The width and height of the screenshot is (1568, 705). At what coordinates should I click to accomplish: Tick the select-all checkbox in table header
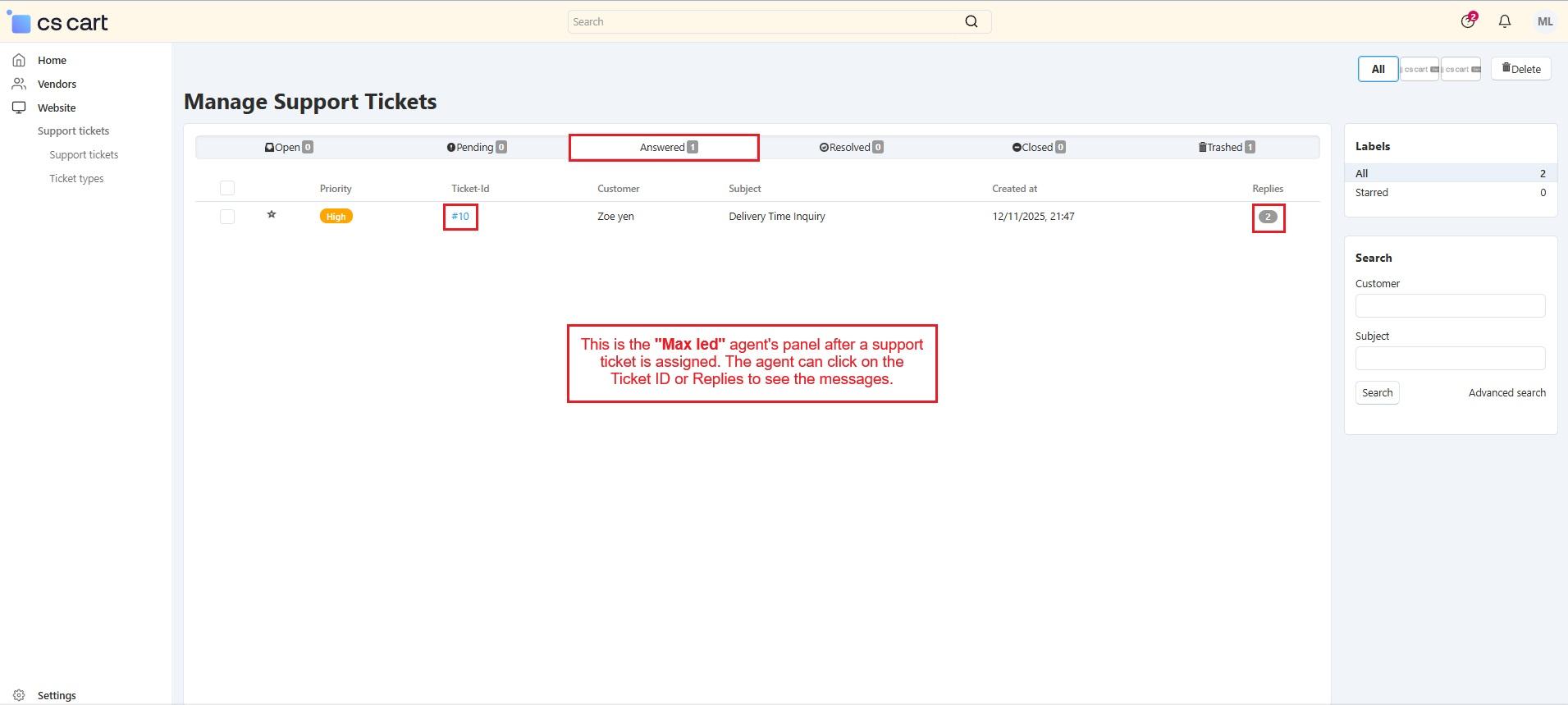(227, 189)
